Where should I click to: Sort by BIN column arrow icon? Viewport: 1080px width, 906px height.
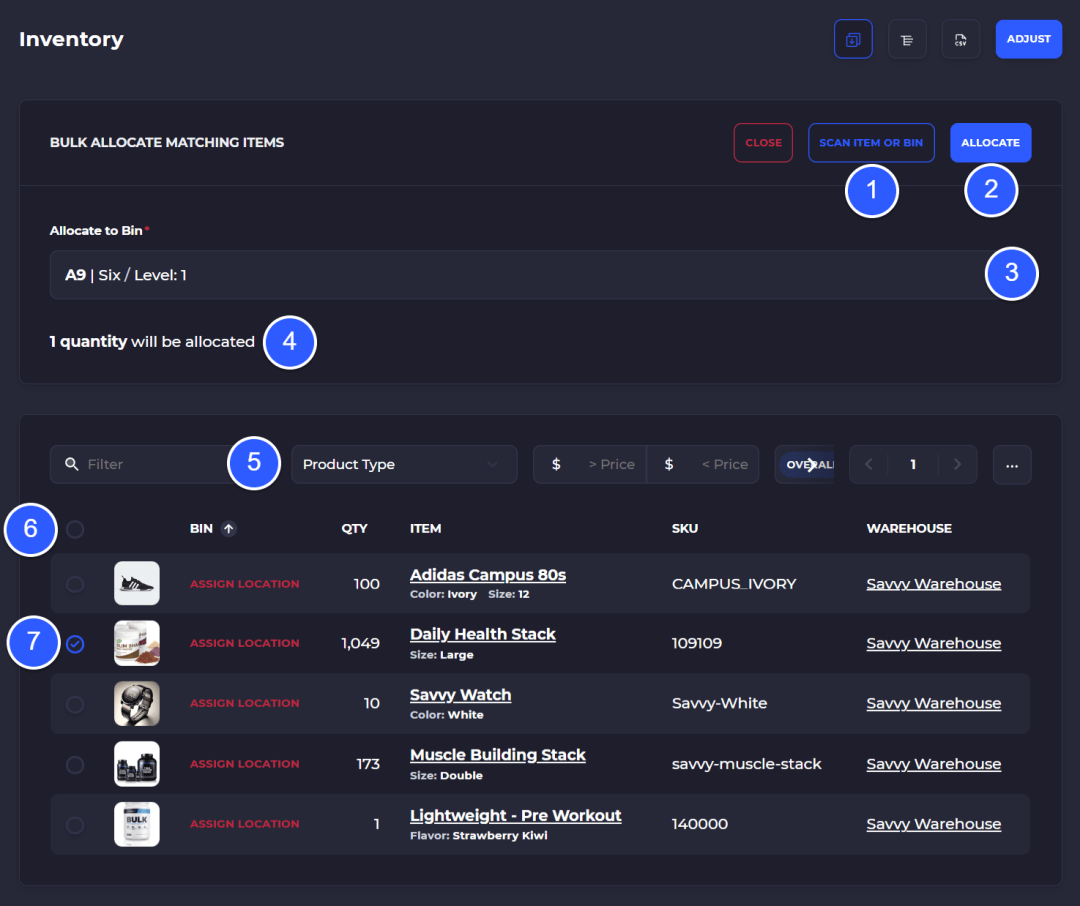click(229, 528)
